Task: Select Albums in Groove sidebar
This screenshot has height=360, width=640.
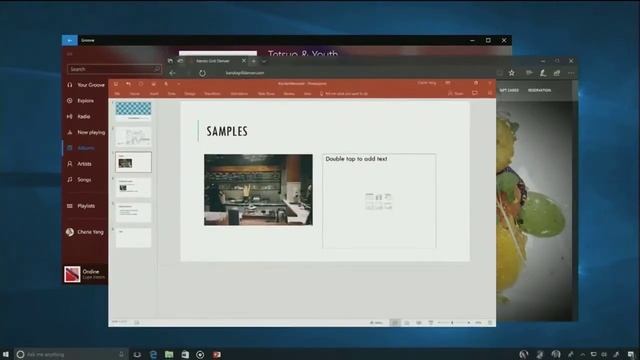Action: (81, 148)
